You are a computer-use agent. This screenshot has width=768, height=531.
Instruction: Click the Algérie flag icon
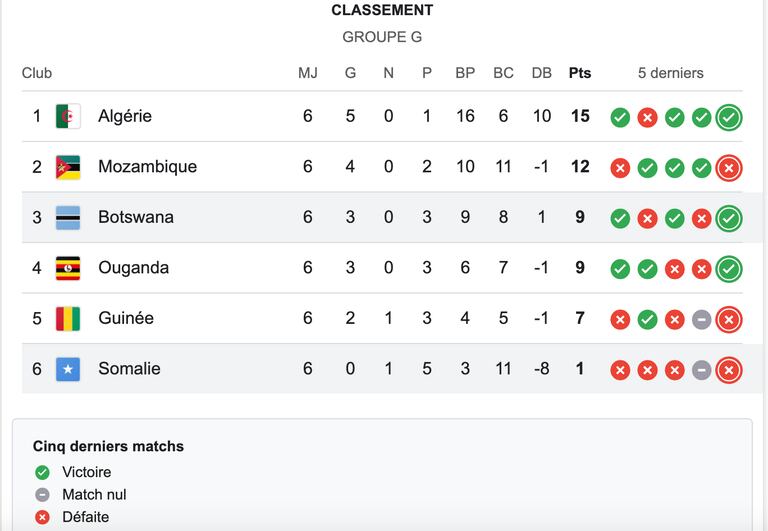68,116
